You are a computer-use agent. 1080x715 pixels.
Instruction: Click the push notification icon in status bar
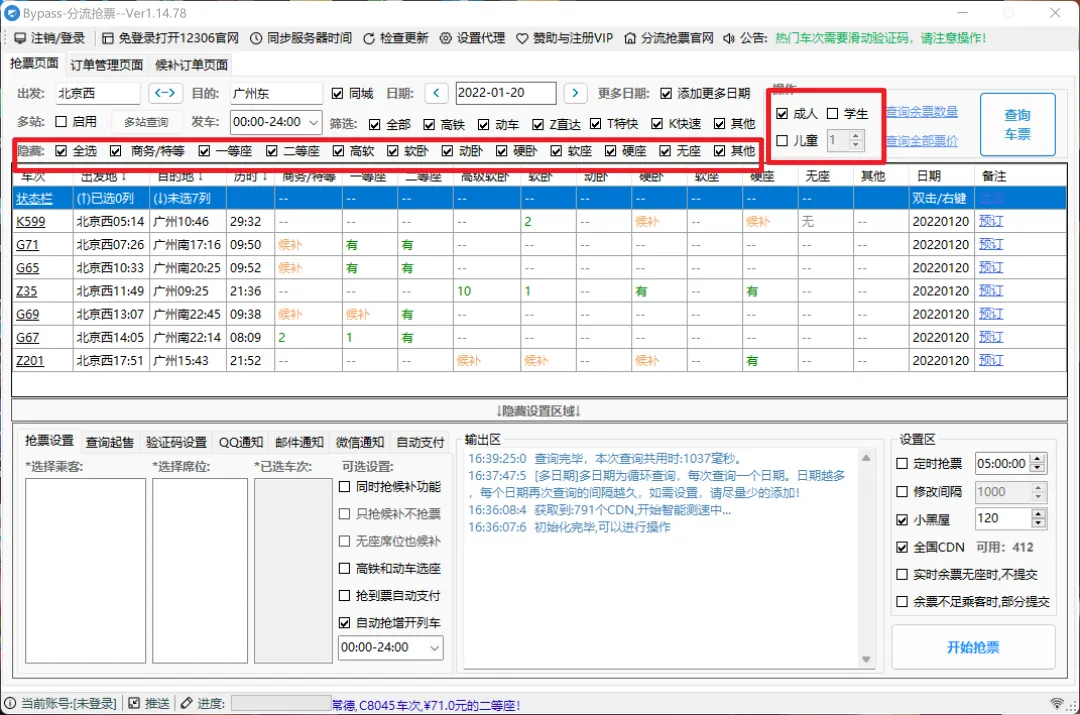point(134,703)
